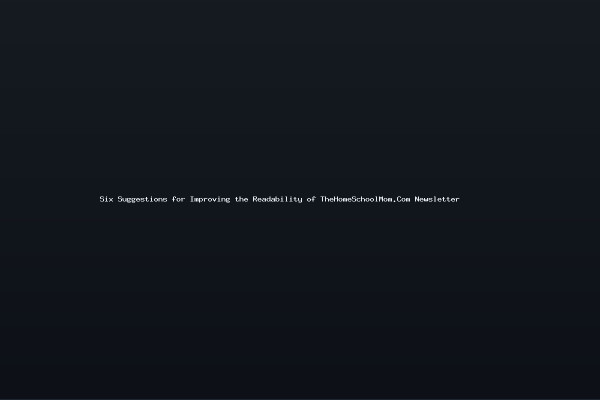Click the word "for" in the title

tap(178, 199)
